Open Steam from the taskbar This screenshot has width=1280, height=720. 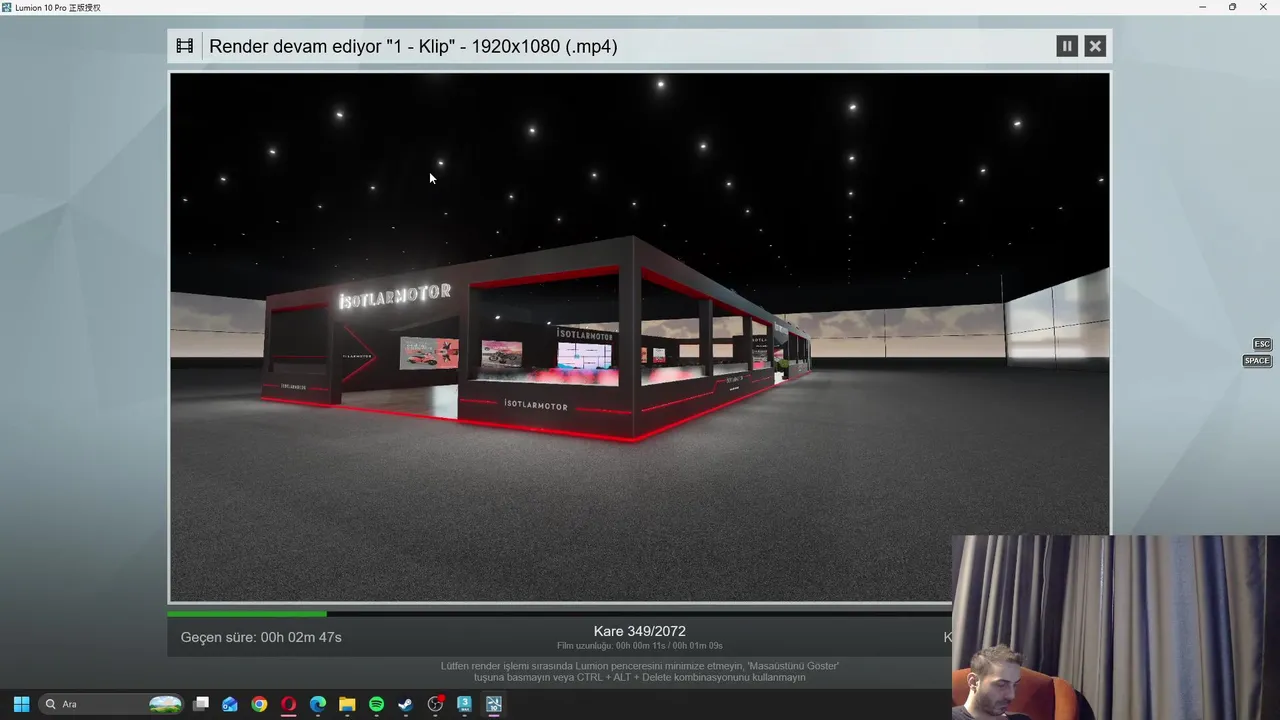(405, 704)
